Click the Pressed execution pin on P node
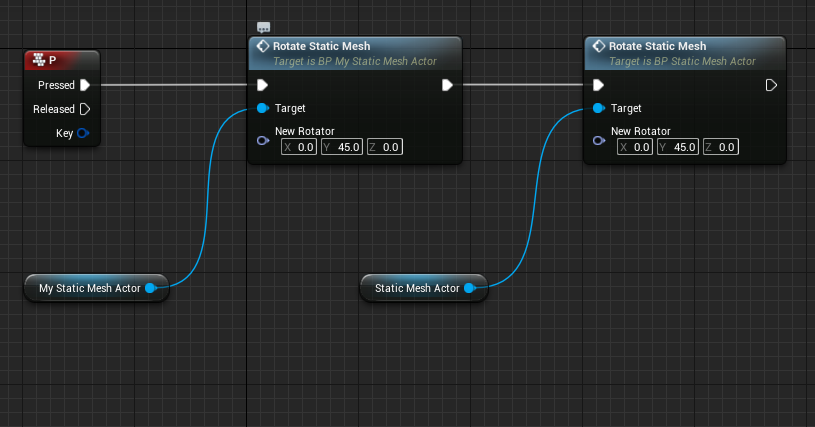 coord(85,85)
